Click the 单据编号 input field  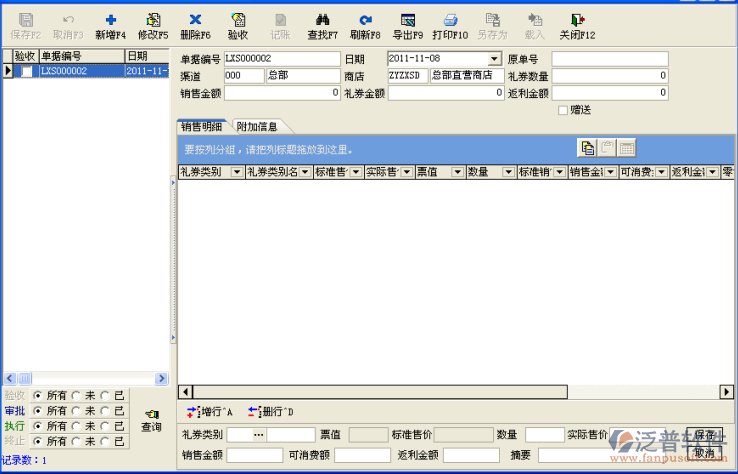click(x=282, y=59)
